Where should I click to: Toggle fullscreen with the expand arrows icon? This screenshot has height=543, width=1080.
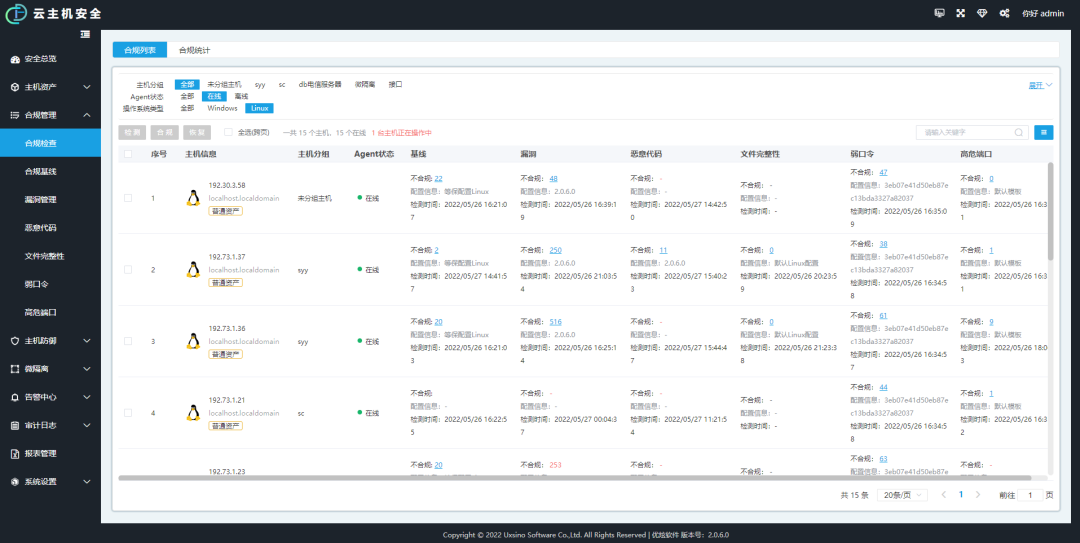pyautogui.click(x=961, y=13)
